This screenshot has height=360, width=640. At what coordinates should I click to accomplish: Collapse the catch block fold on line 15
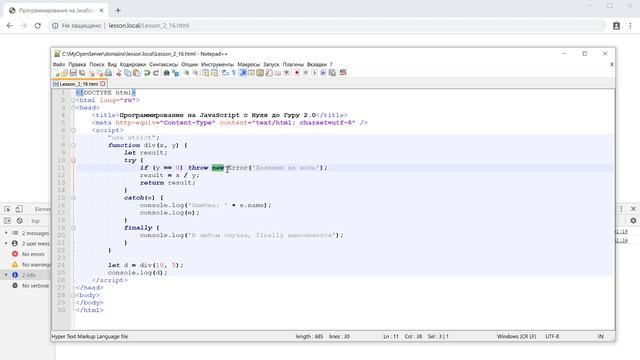(73, 198)
